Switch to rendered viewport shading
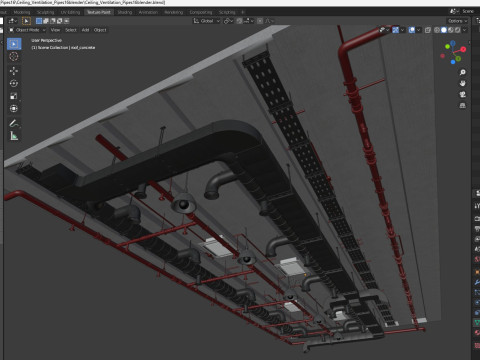 458,30
